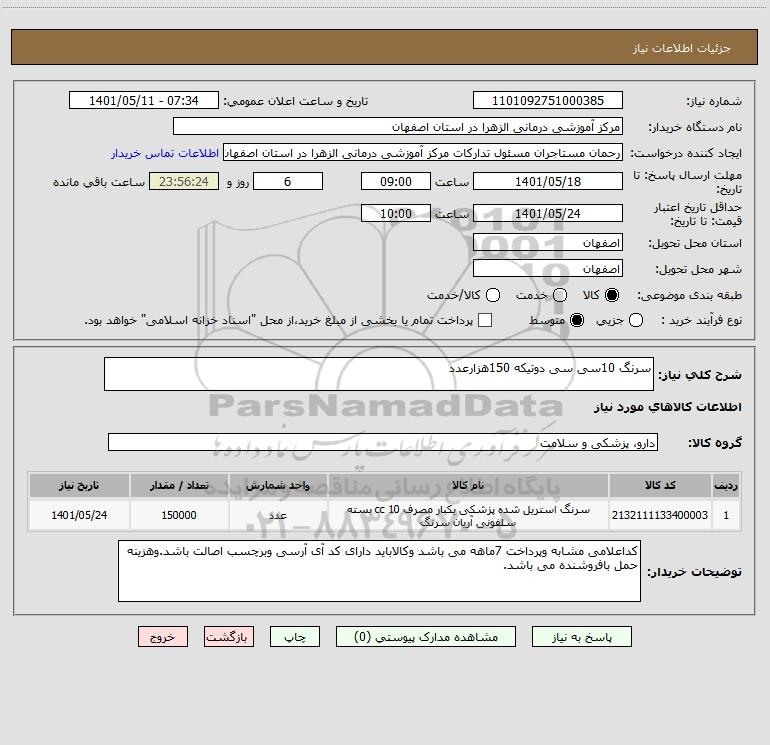Click product code 2132111133400003 cell
770x745 pixels.
coord(660,515)
